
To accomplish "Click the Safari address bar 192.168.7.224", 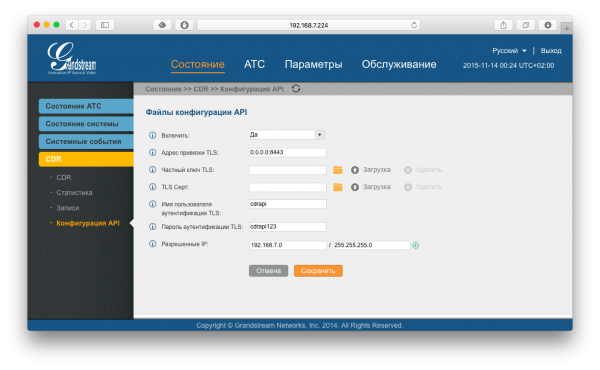I will [x=308, y=25].
